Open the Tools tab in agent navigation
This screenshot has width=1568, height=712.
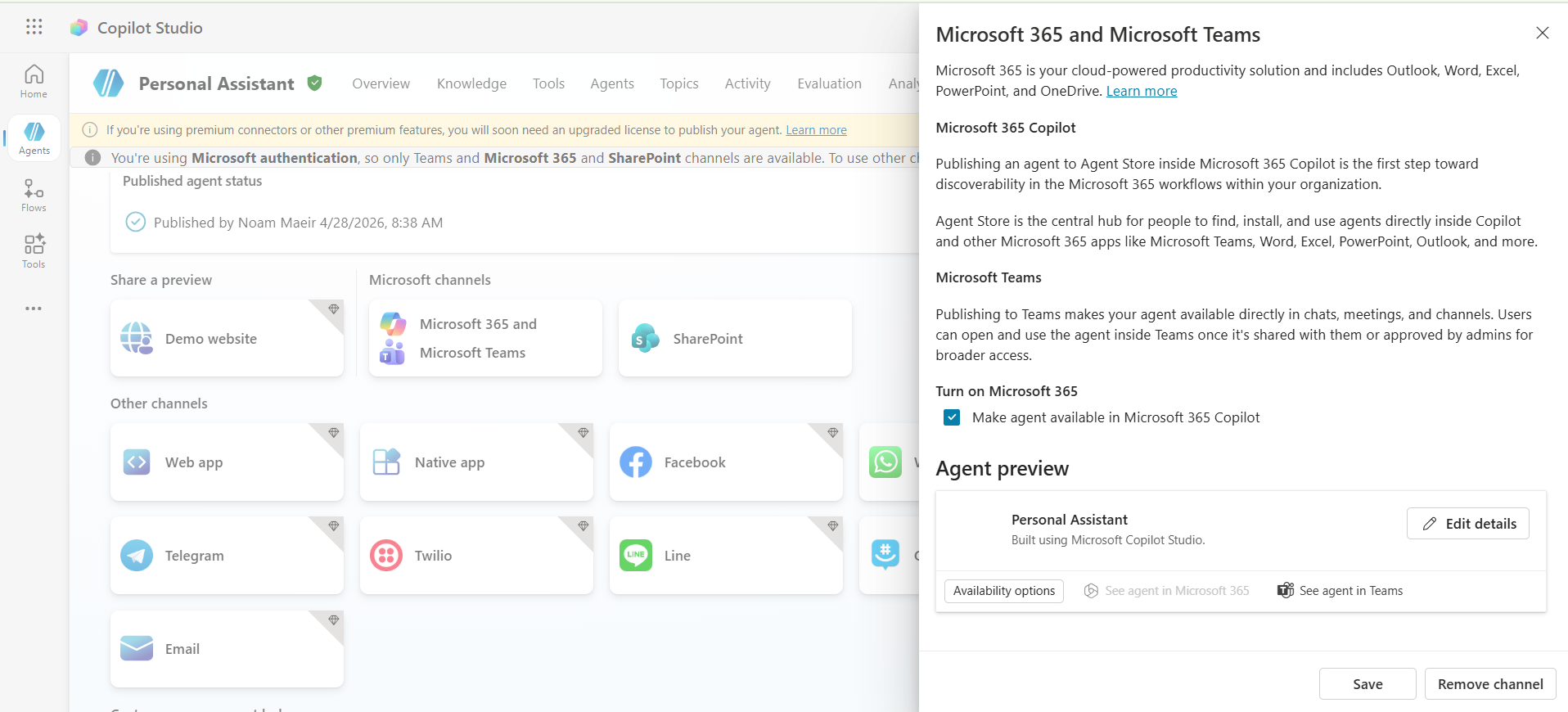coord(548,83)
